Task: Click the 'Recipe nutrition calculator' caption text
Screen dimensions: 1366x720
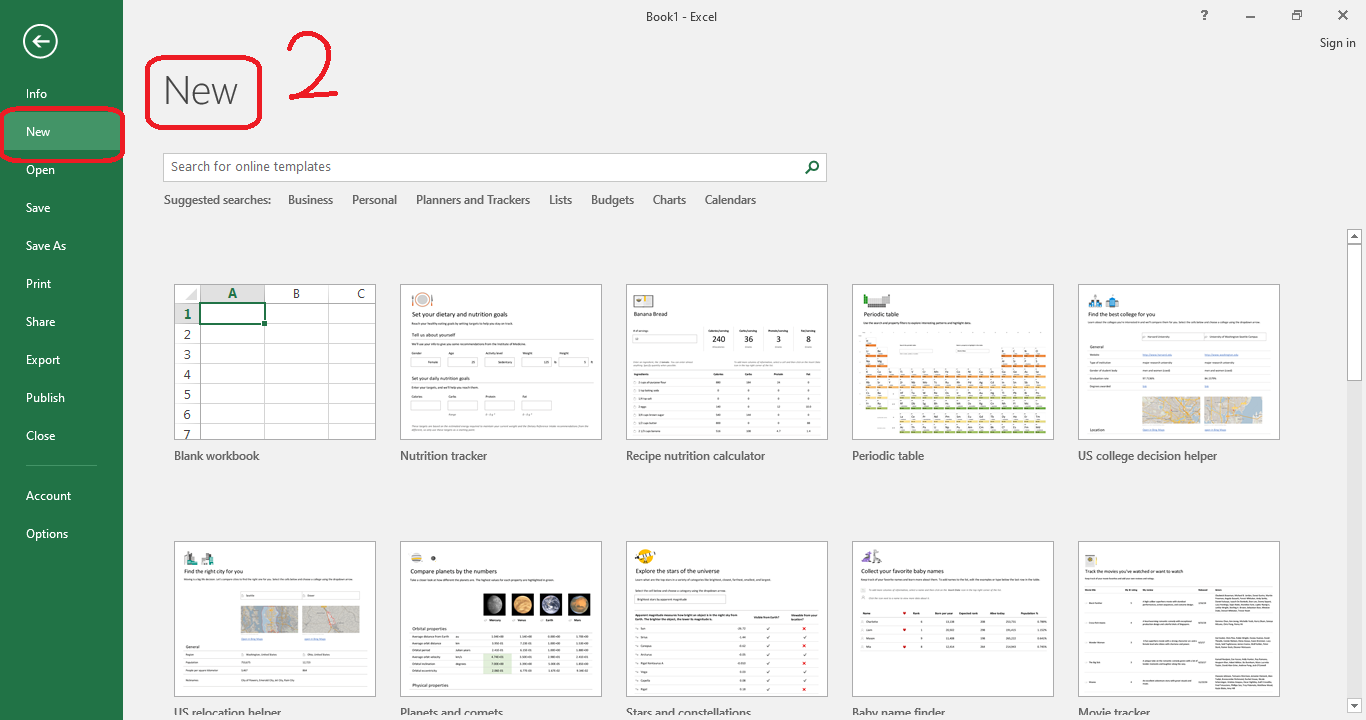Action: pos(695,456)
